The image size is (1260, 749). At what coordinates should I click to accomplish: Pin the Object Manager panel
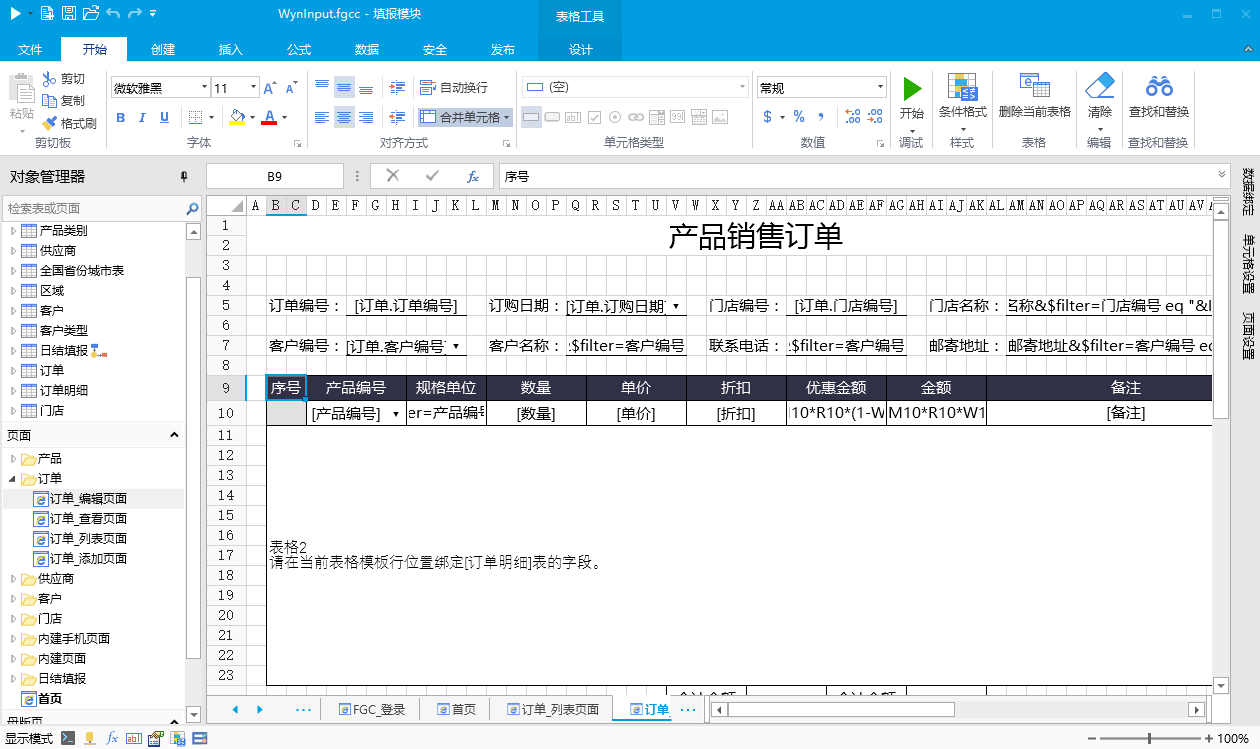point(183,177)
